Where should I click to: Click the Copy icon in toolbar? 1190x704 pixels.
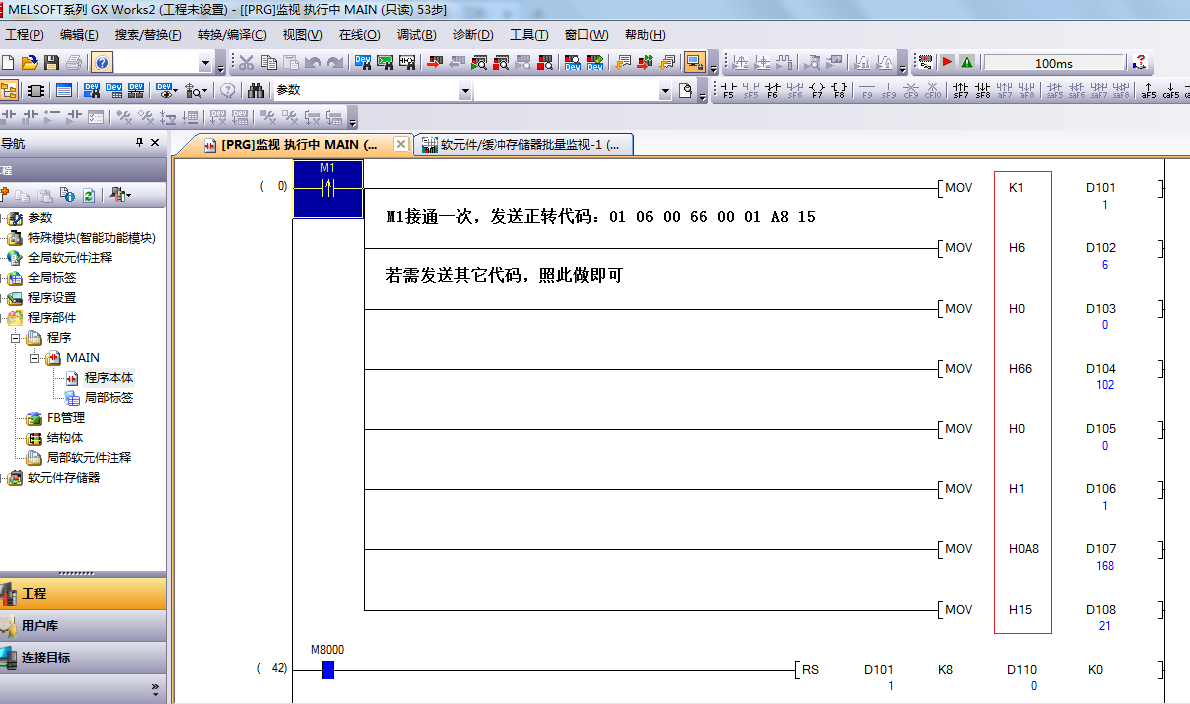coord(268,63)
